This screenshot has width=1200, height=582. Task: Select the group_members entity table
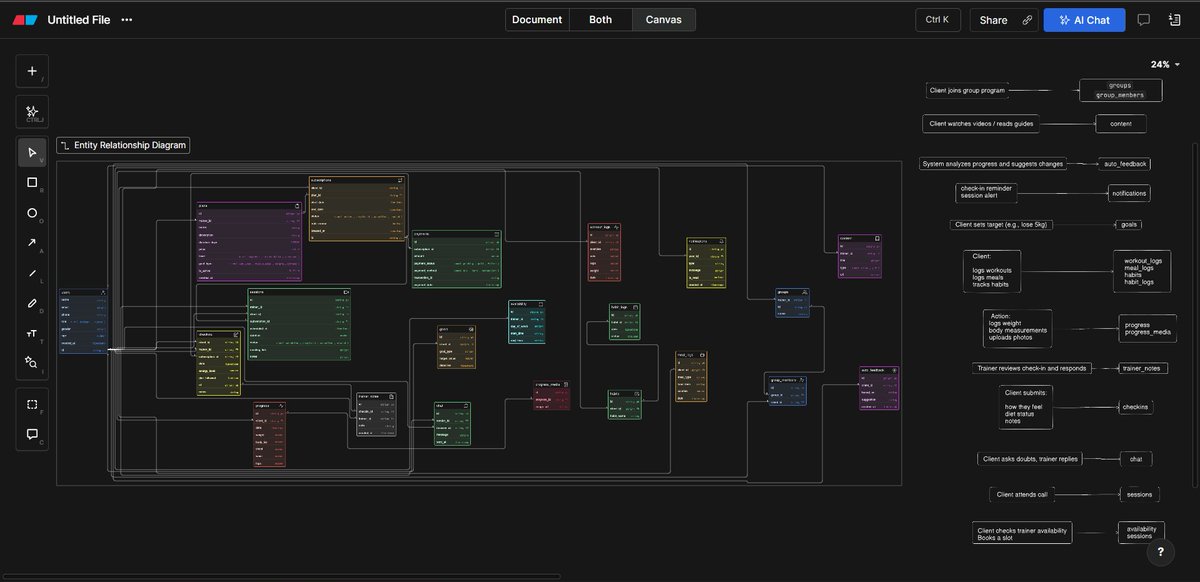point(786,389)
